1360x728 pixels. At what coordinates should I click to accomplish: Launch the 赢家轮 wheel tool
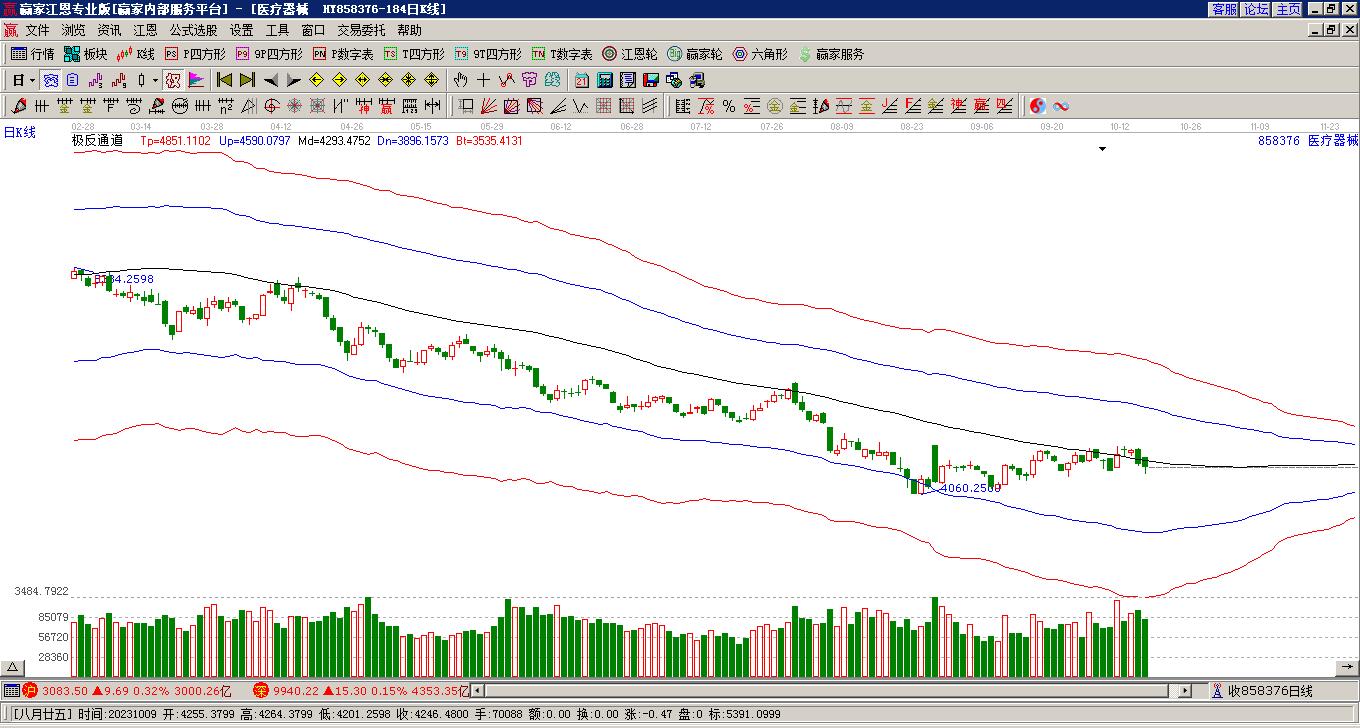pyautogui.click(x=695, y=54)
